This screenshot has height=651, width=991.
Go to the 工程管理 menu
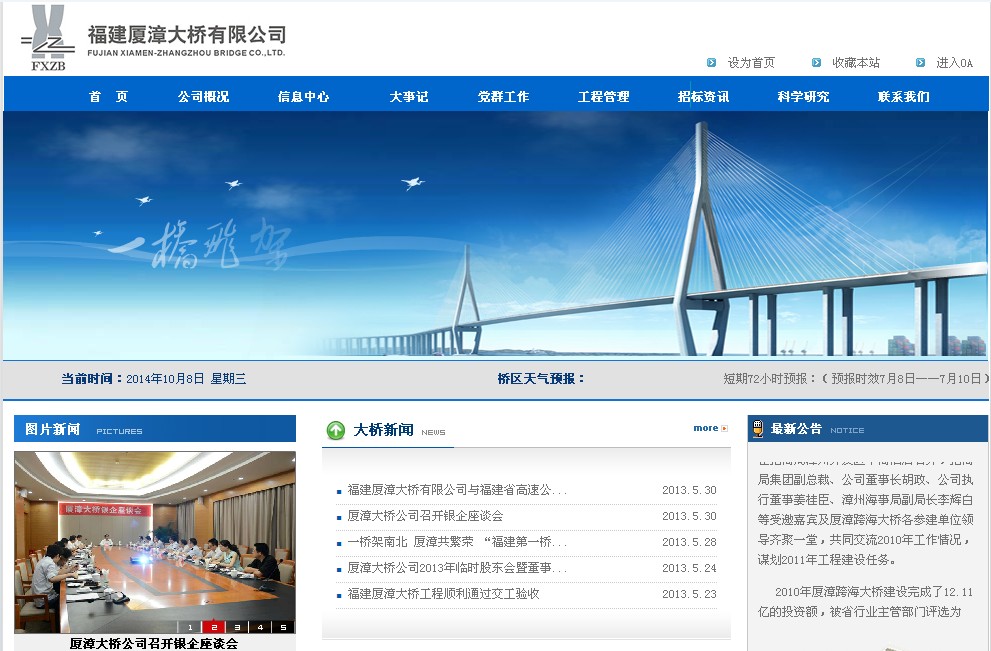[x=603, y=97]
